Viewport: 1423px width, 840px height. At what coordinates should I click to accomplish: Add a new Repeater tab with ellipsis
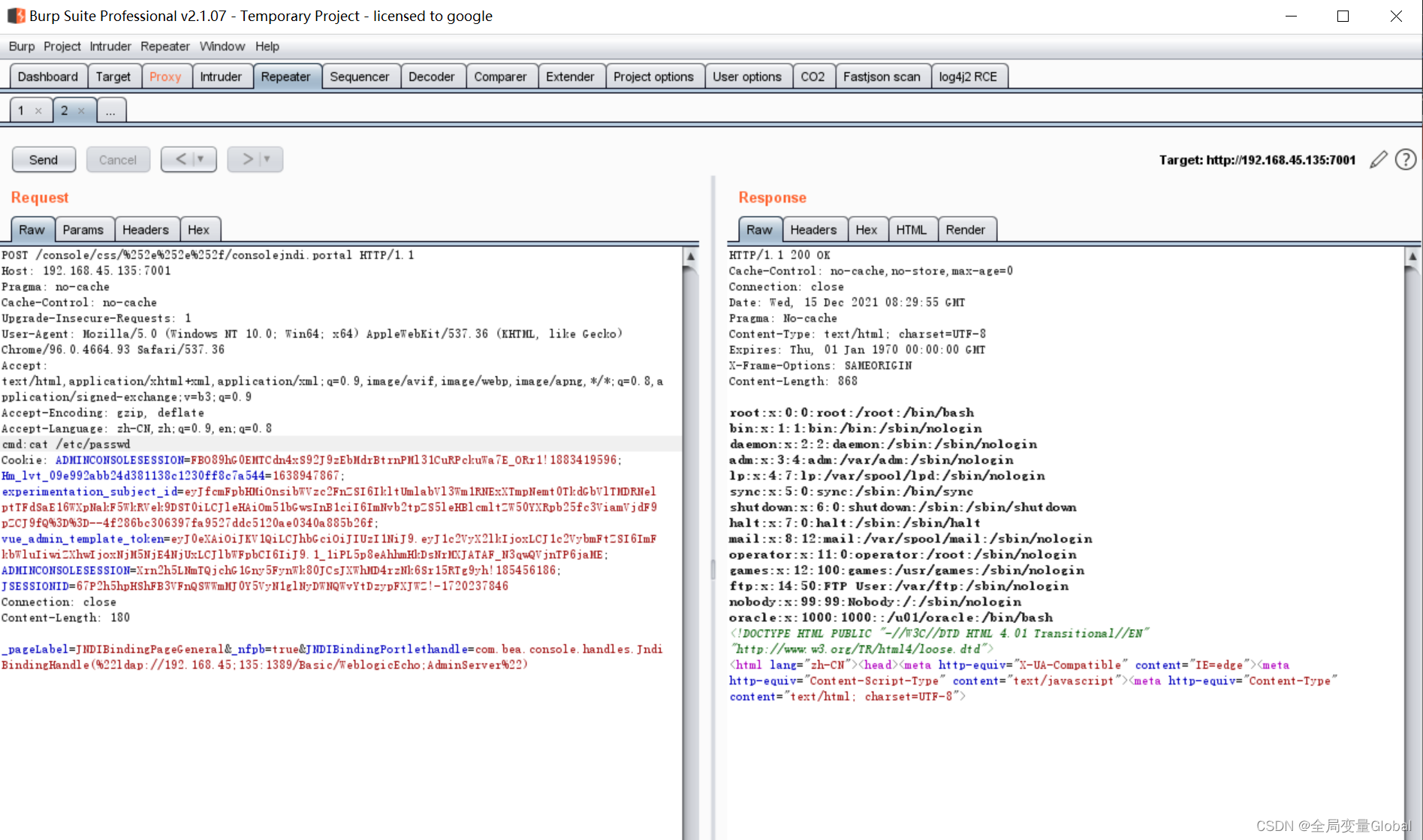[x=110, y=111]
